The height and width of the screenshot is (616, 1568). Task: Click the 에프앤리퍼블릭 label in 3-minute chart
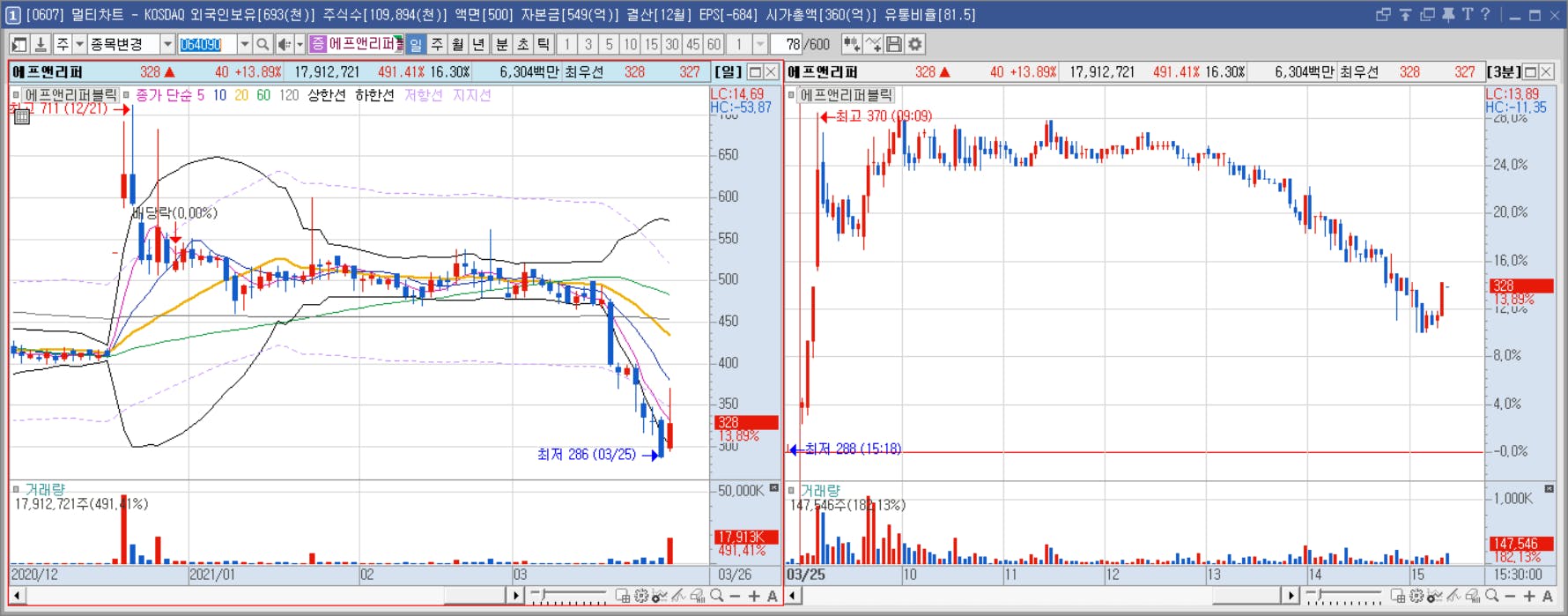pos(846,95)
